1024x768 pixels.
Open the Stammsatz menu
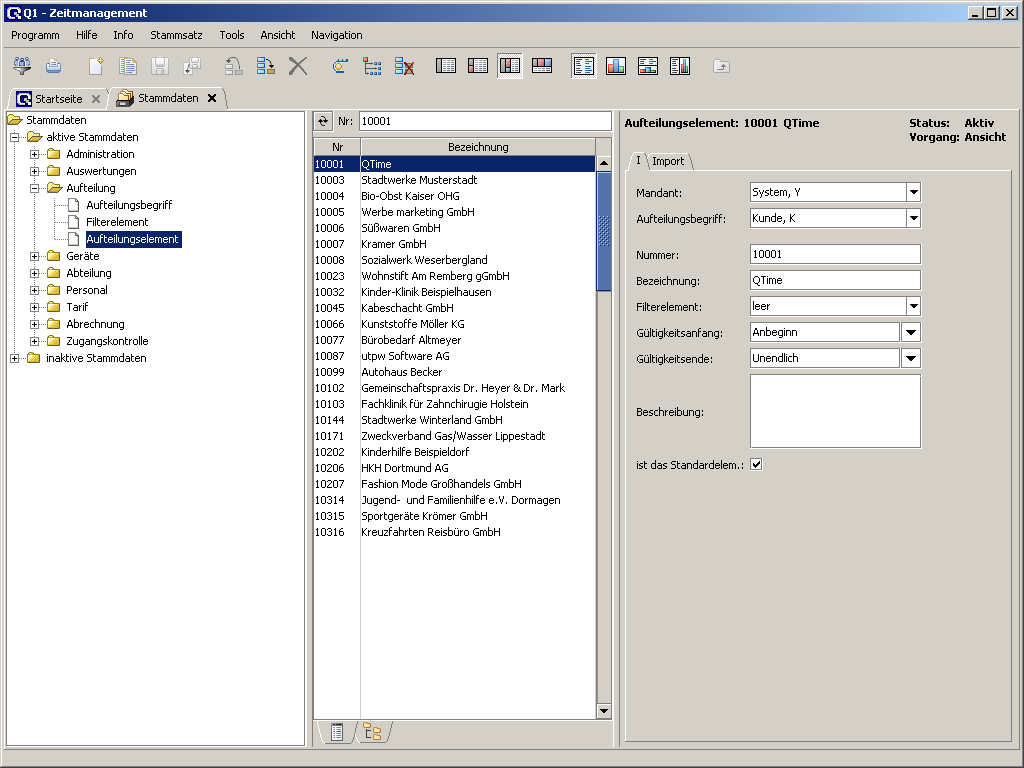(x=176, y=35)
